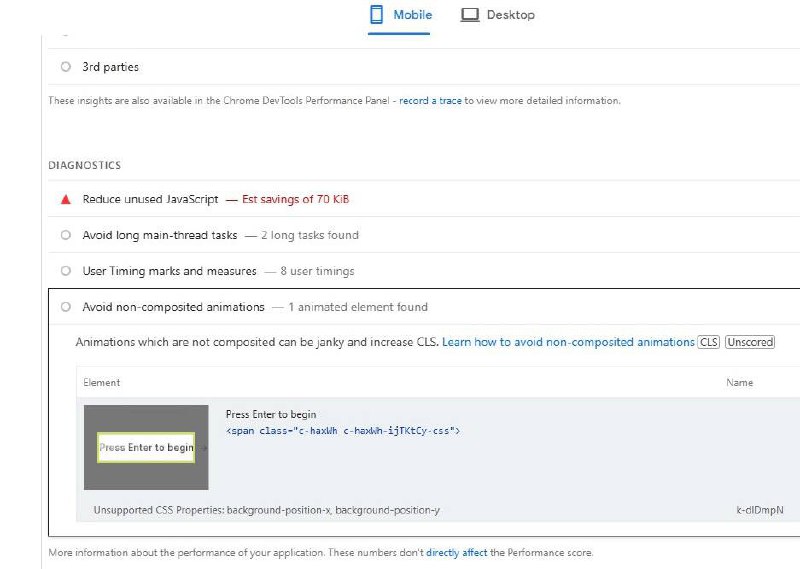Collapse the Avoid non-composited animations audit
Viewport: 800px width, 569px height.
pos(173,307)
